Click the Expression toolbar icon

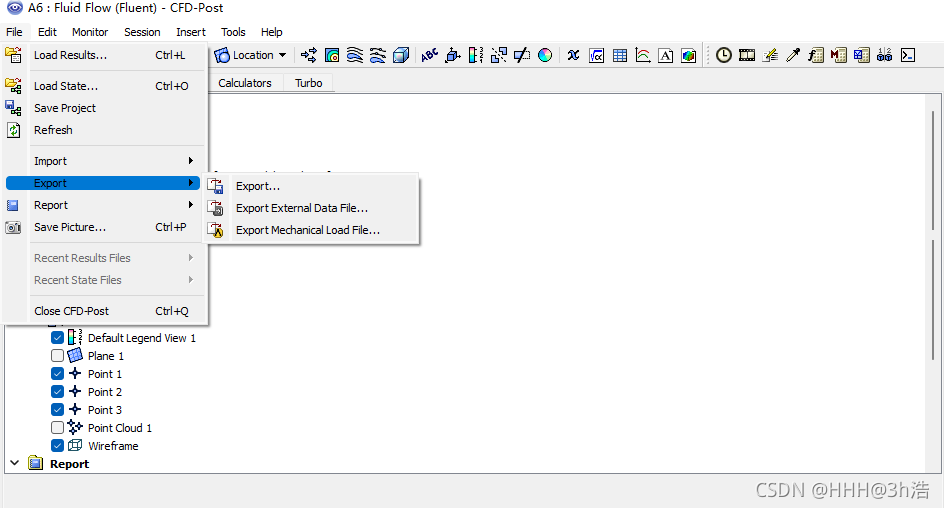tap(596, 55)
